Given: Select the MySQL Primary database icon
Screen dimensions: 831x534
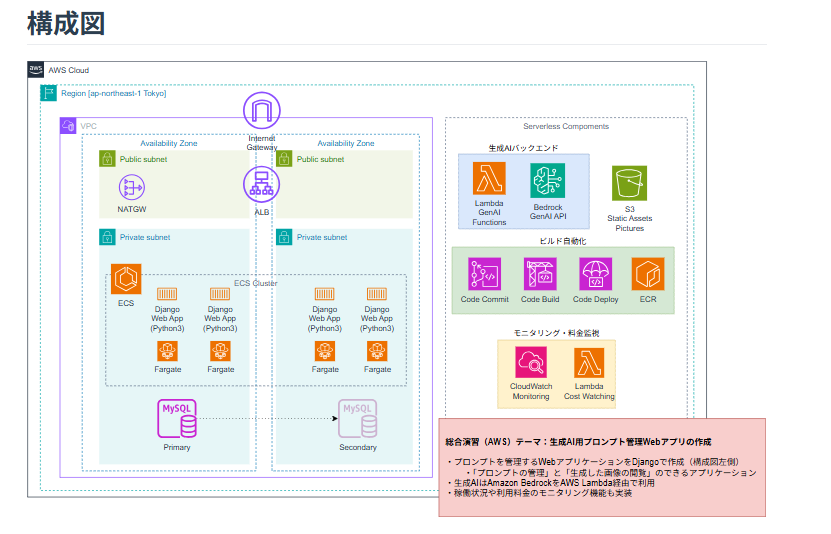Looking at the screenshot, I should tap(177, 419).
